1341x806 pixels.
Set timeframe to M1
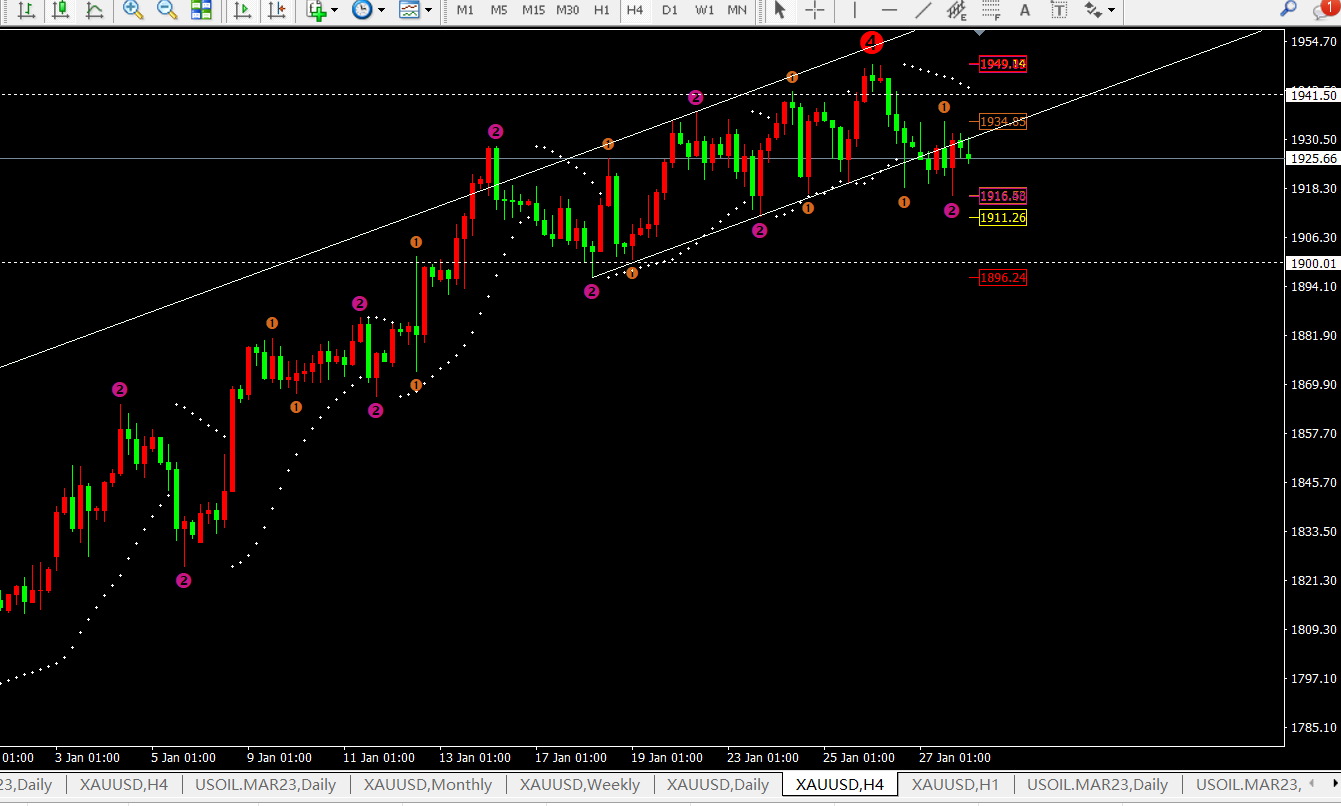pyautogui.click(x=465, y=11)
